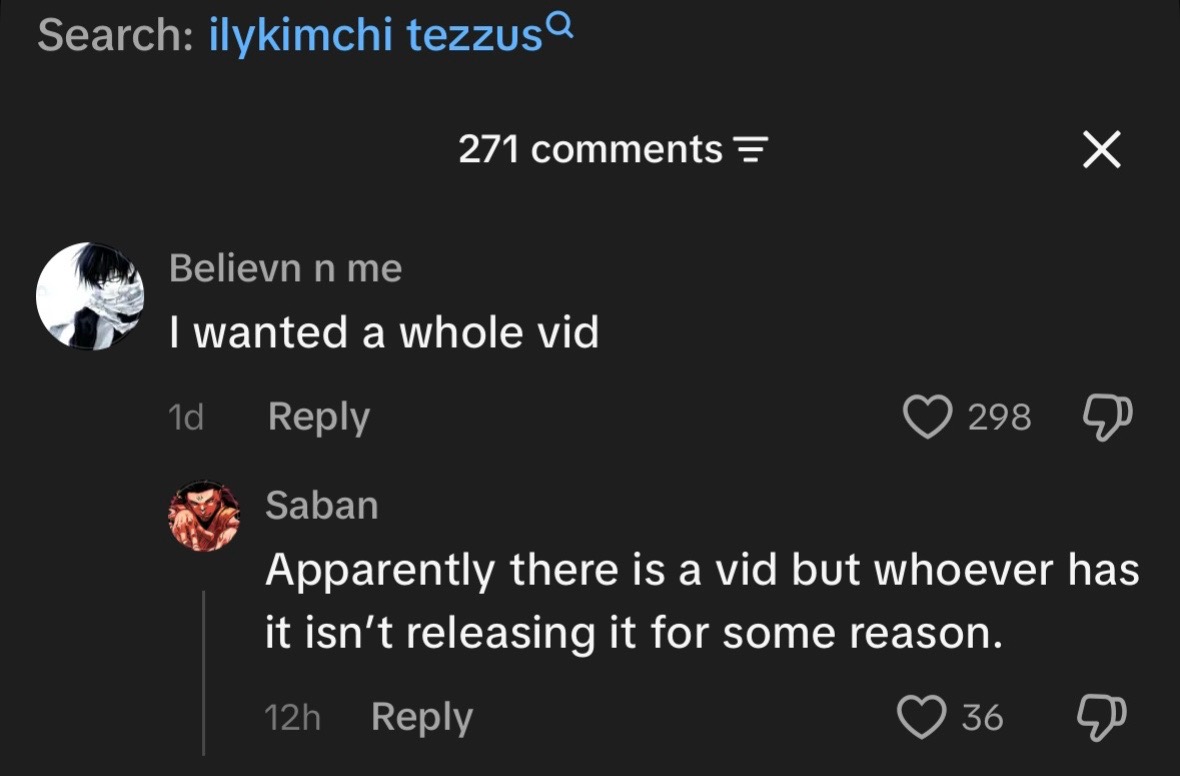The height and width of the screenshot is (776, 1180).
Task: Open the comment sort filter icon
Action: [750, 150]
